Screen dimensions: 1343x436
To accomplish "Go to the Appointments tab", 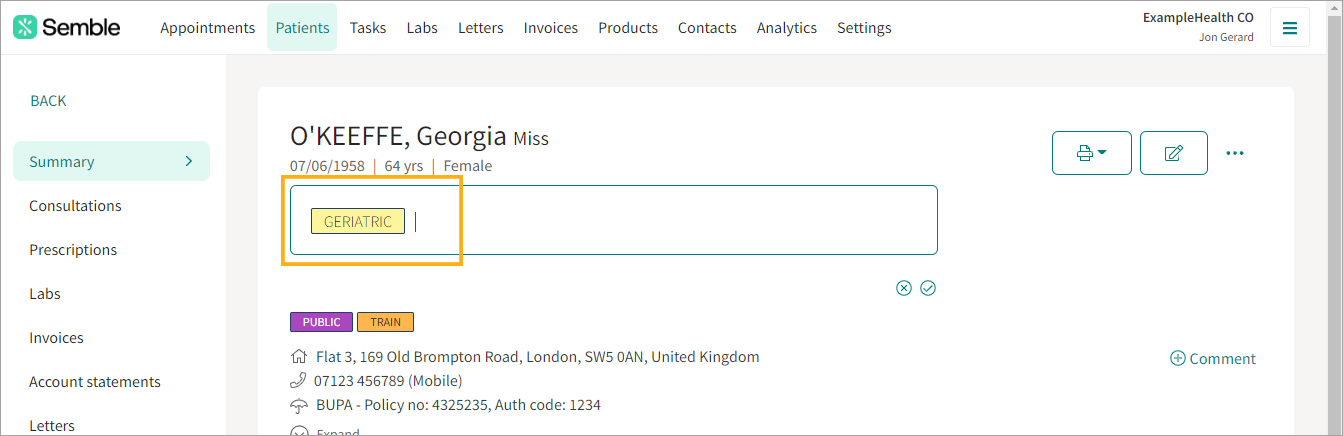I will (208, 28).
